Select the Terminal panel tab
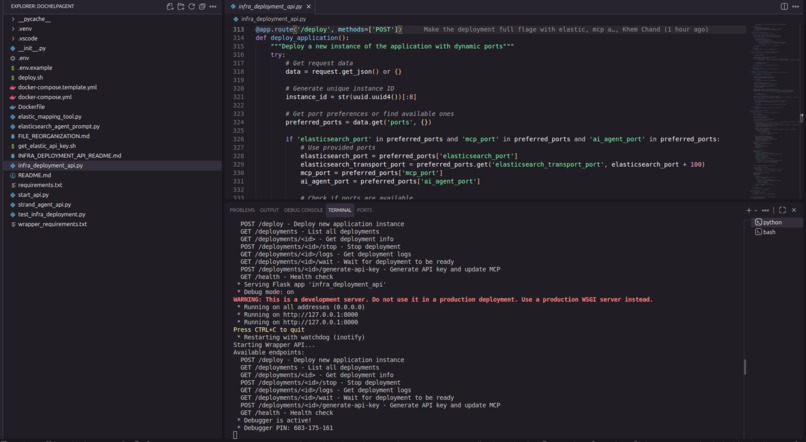This screenshot has width=806, height=442. tap(340, 210)
